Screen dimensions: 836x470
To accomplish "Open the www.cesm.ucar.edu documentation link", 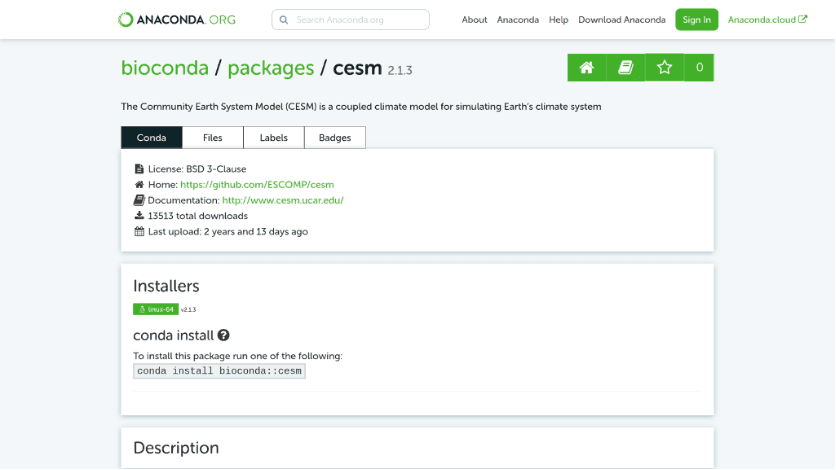I will 283,200.
